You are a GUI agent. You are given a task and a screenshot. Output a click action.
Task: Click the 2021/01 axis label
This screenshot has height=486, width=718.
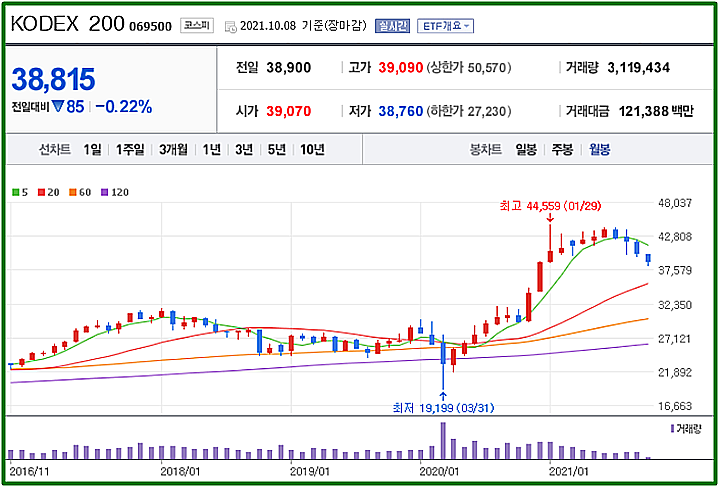(568, 470)
